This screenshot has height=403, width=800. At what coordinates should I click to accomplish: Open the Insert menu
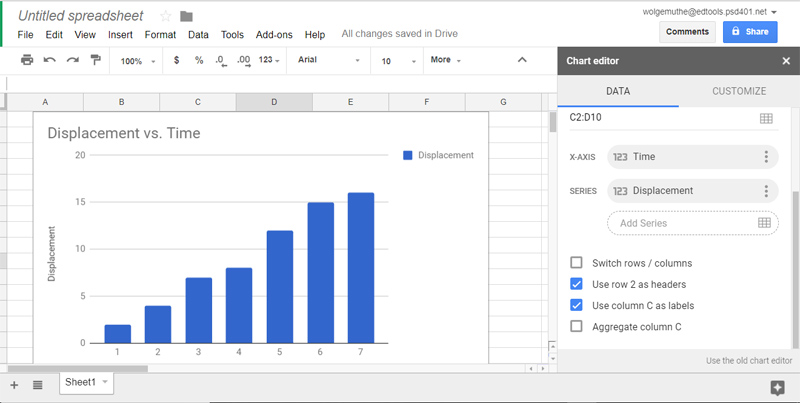point(120,34)
